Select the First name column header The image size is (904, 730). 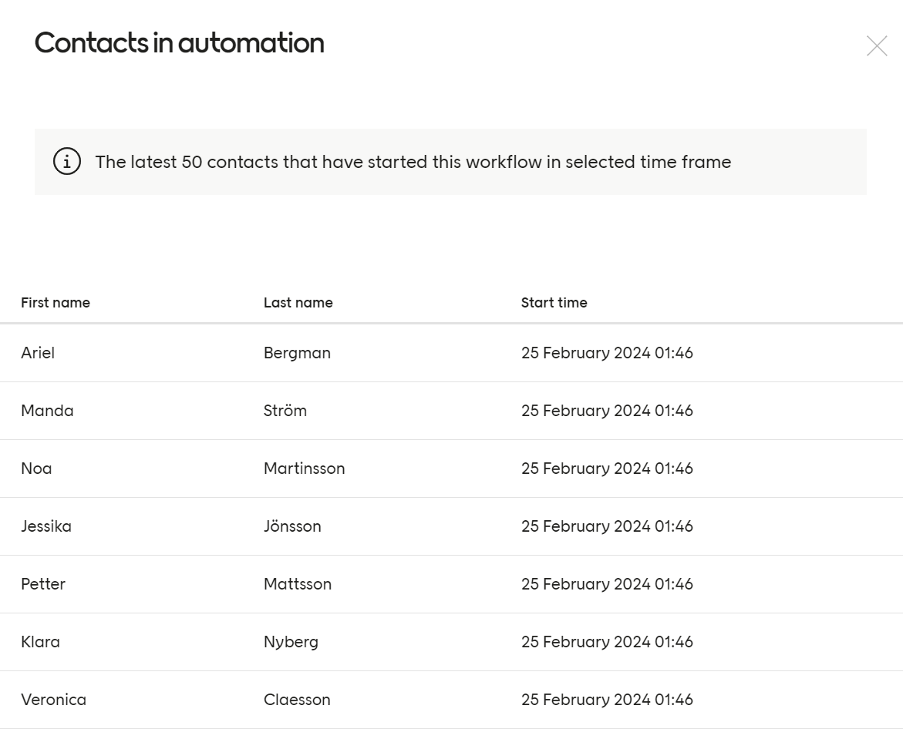54,302
